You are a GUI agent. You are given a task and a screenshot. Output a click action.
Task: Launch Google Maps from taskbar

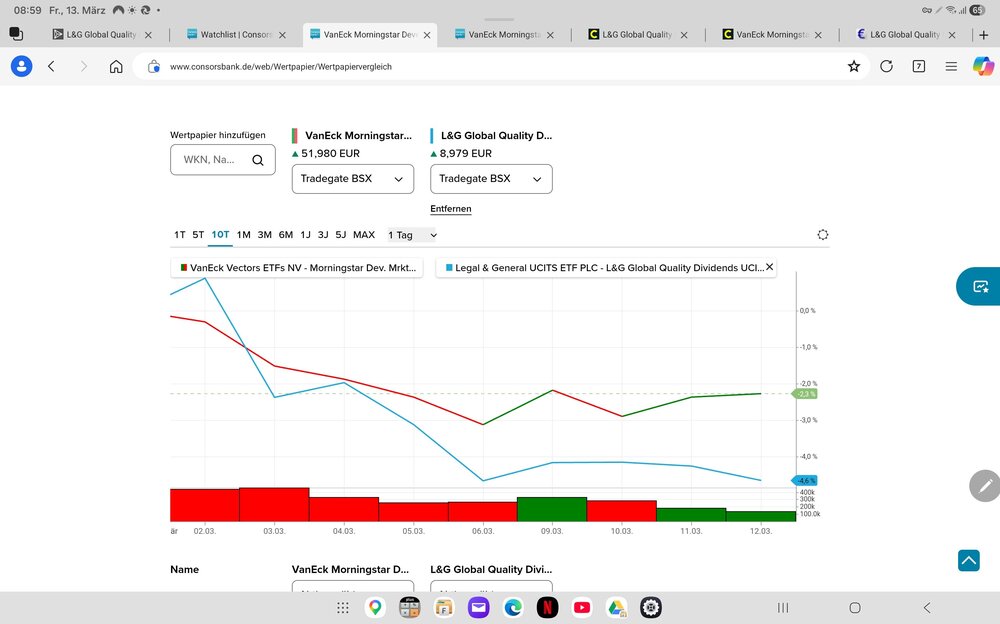click(376, 608)
